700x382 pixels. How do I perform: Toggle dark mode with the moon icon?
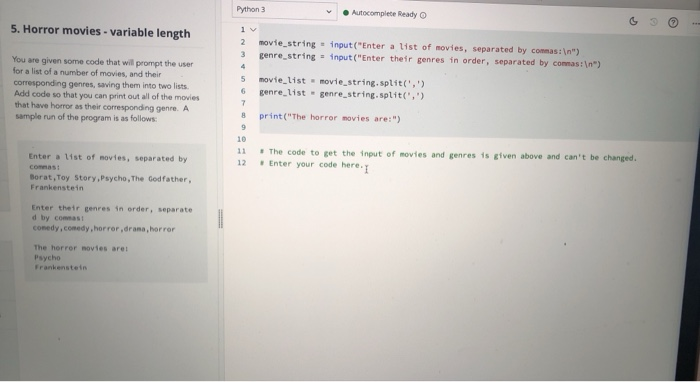coord(633,21)
